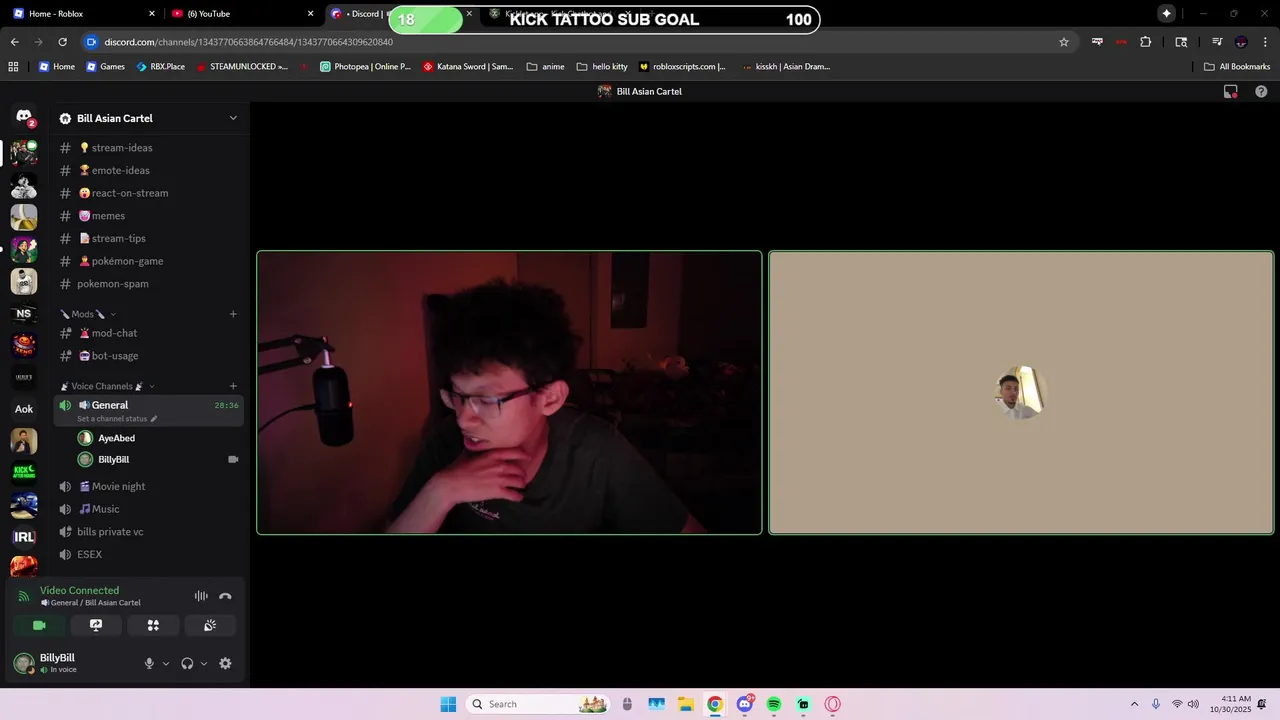Create channel in Mods category plus
The image size is (1280, 720).
[x=233, y=314]
